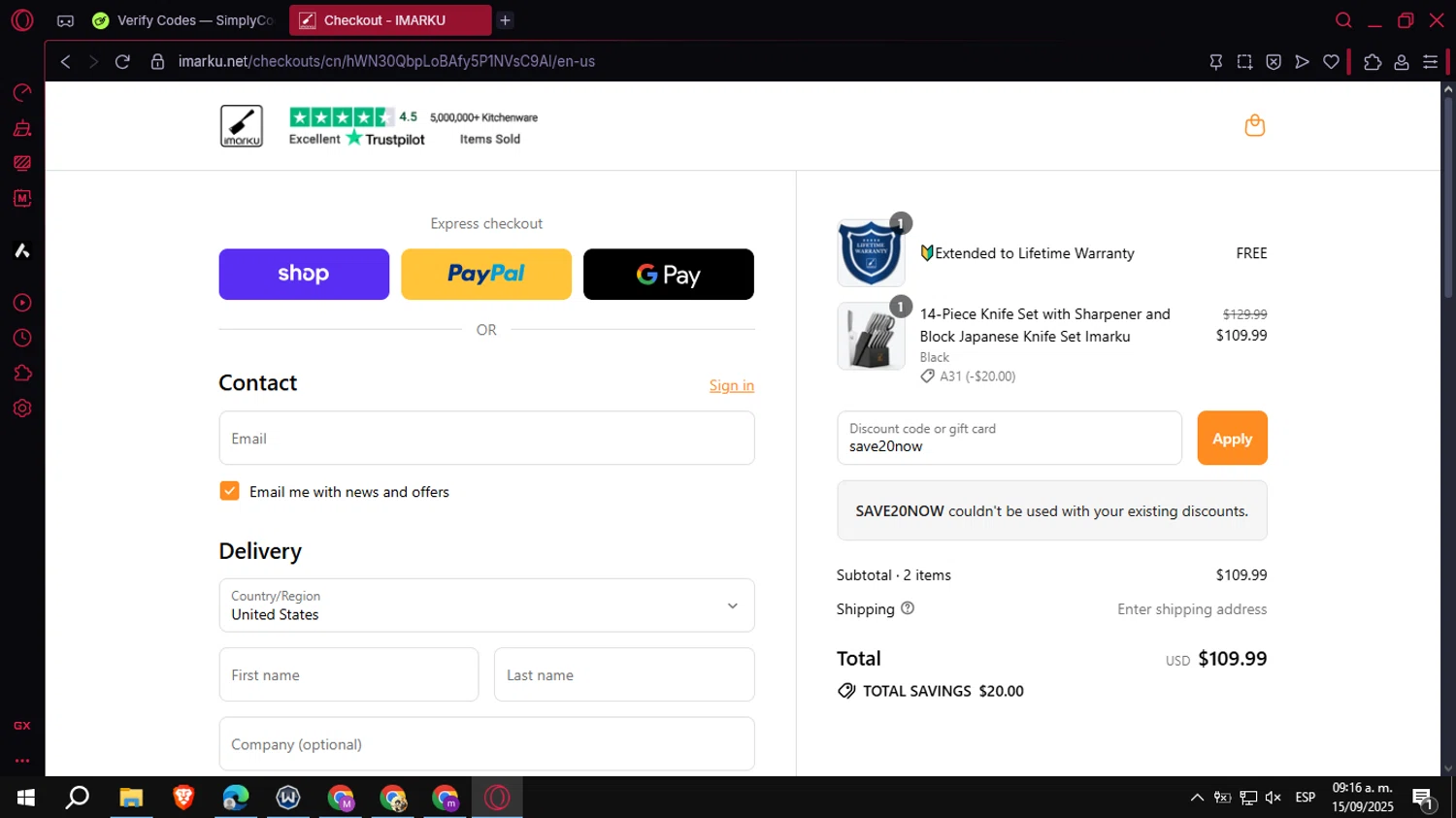Open GX Cleaner sidebar icon
This screenshot has width=1456, height=818.
pyautogui.click(x=22, y=128)
